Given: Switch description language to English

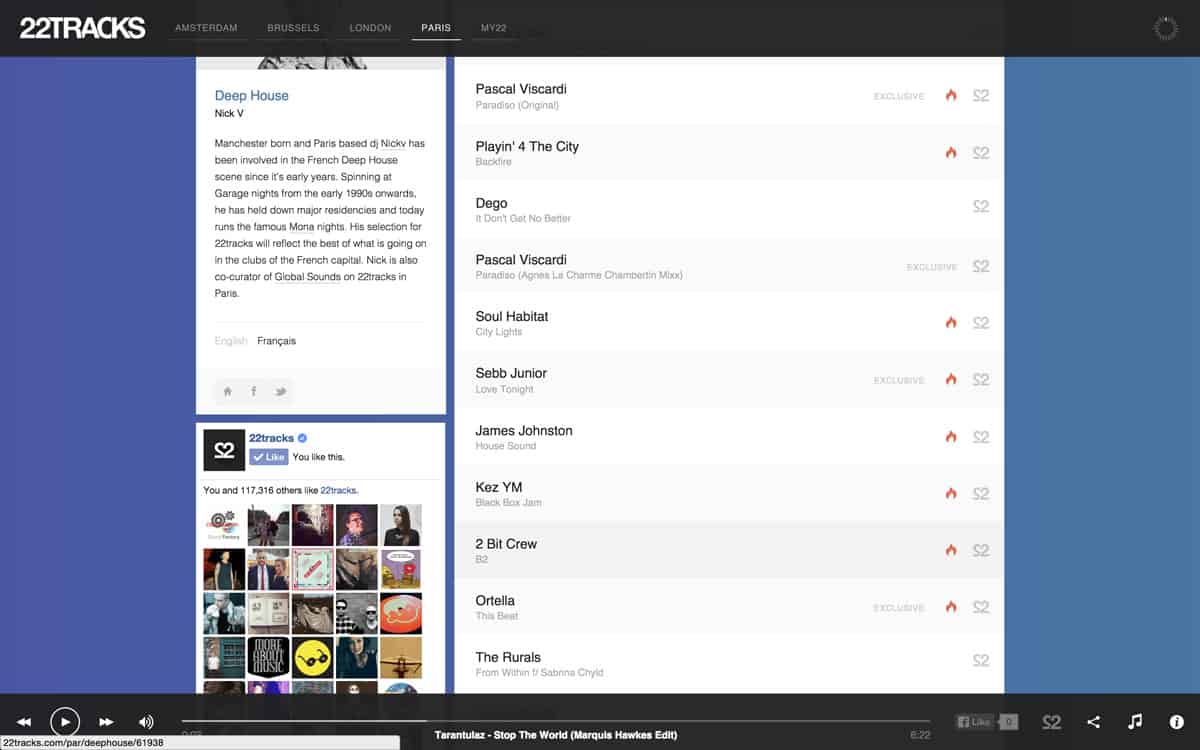Looking at the screenshot, I should (x=231, y=341).
